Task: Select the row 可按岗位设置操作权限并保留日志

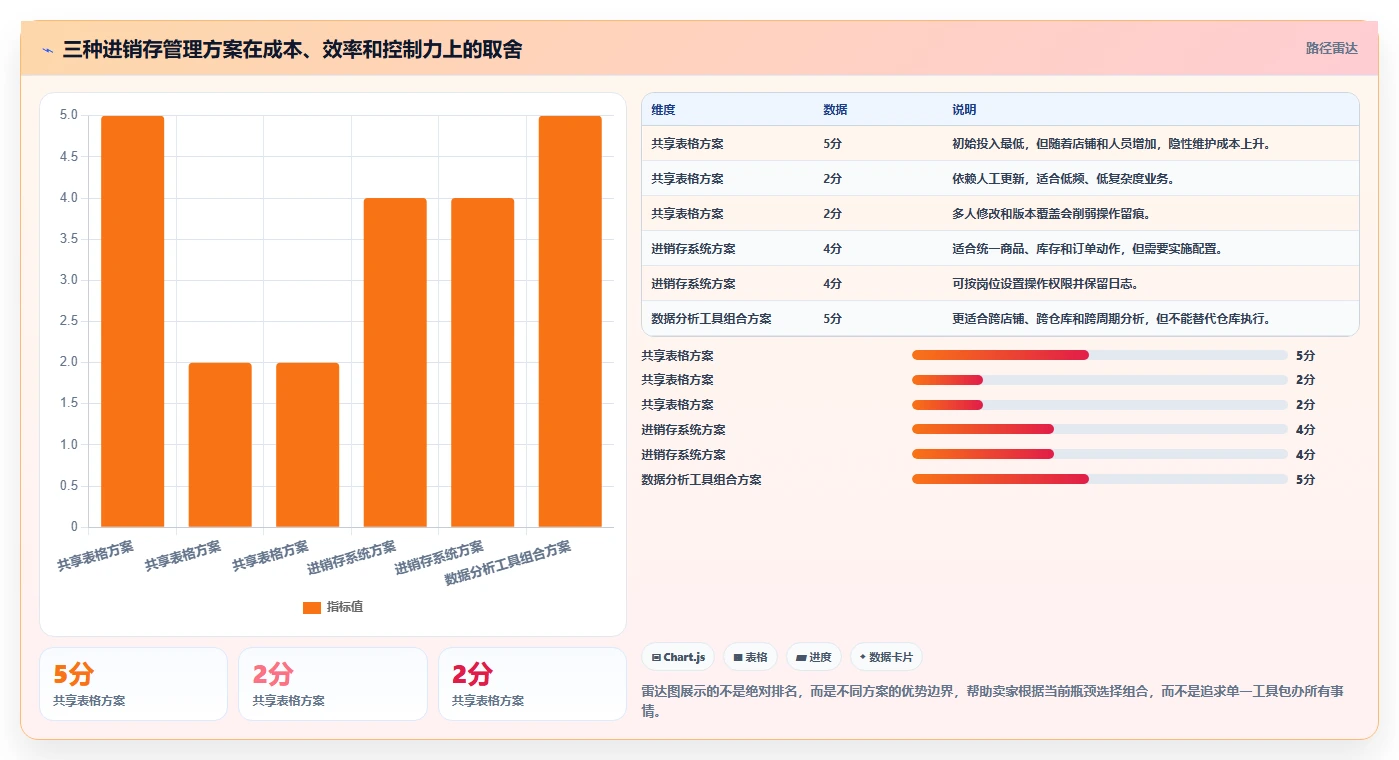Action: [x=1000, y=284]
